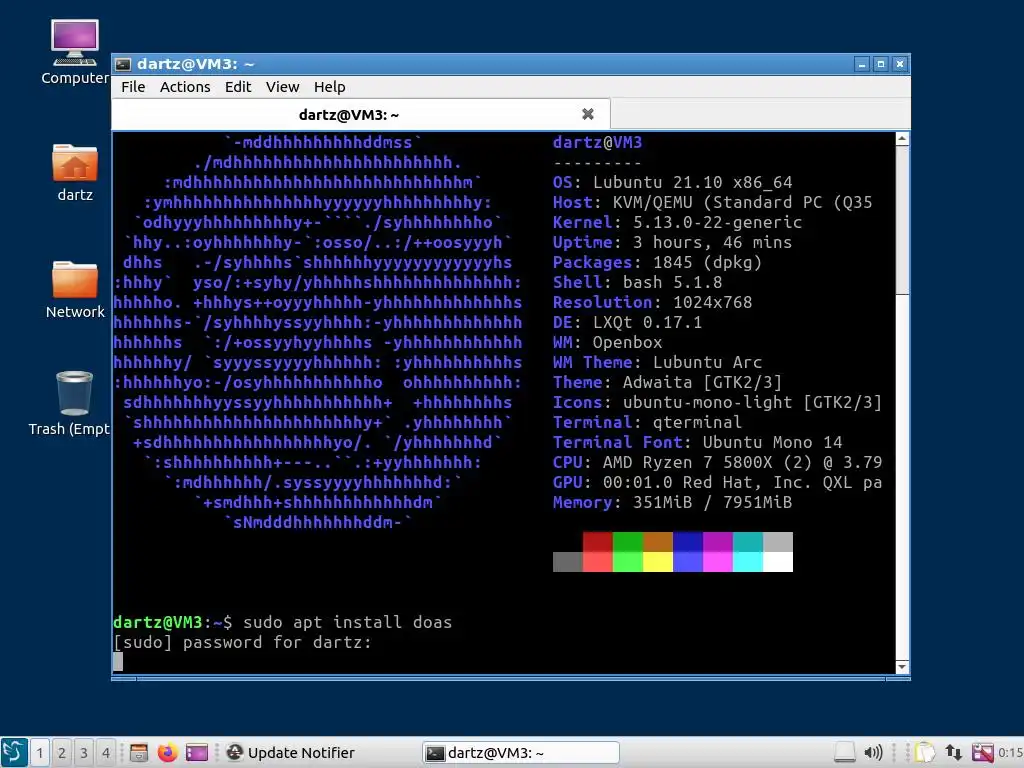Click the 'sudo apt install doas' command

347,622
